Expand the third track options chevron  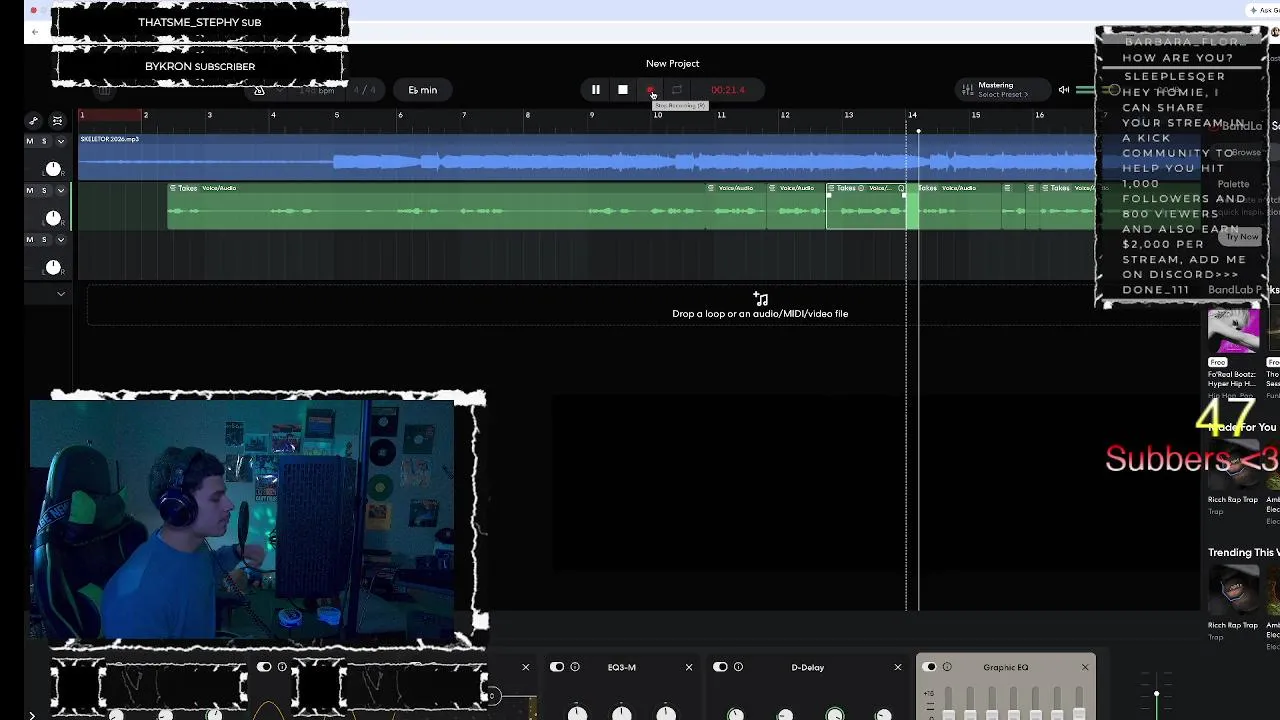coord(61,240)
